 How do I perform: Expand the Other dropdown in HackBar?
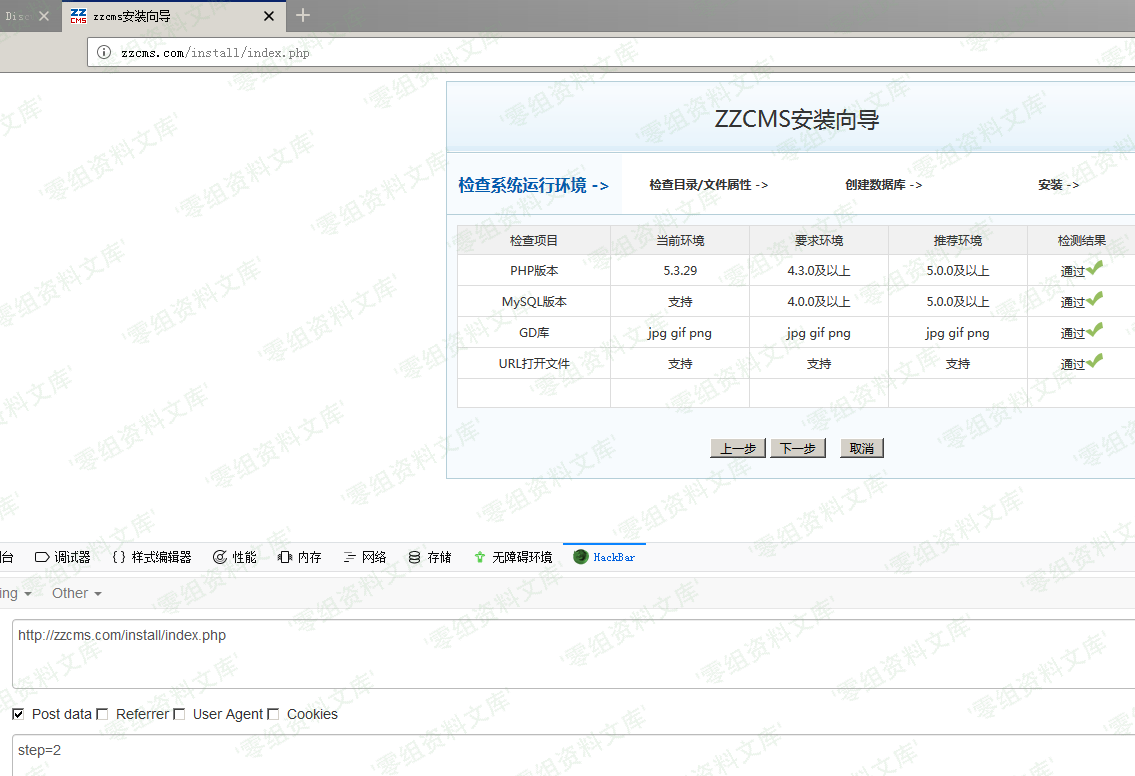(x=77, y=593)
